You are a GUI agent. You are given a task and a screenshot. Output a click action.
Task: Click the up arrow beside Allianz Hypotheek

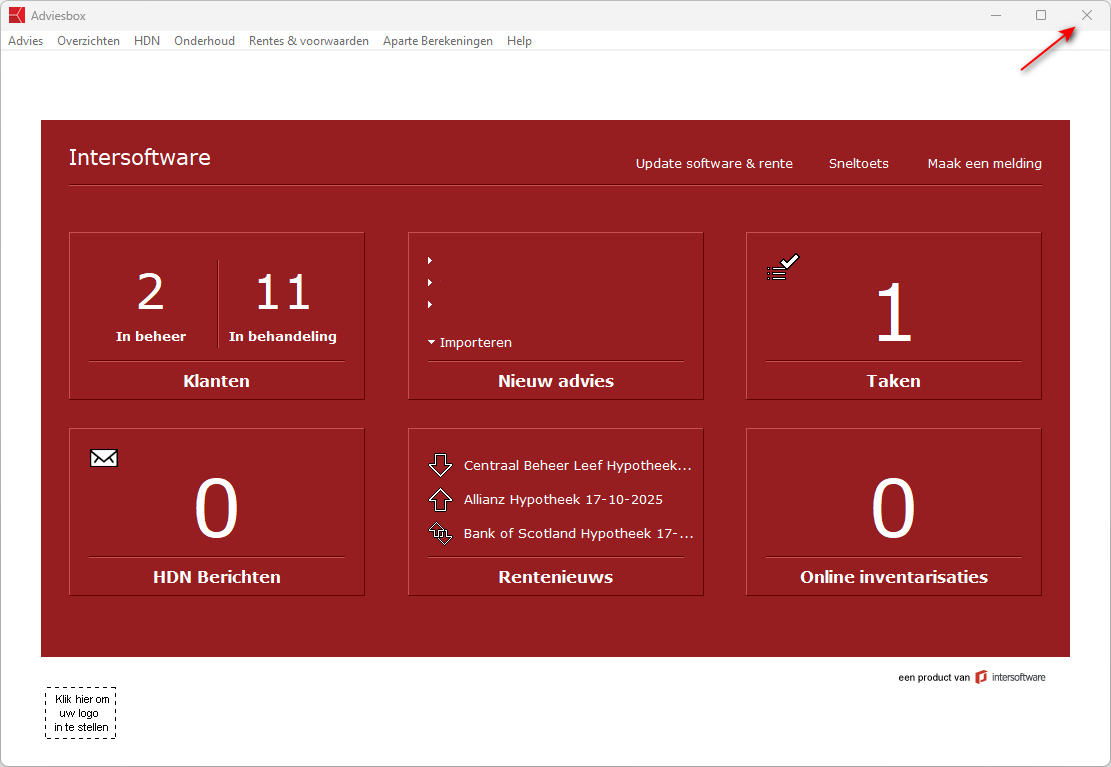(x=440, y=500)
